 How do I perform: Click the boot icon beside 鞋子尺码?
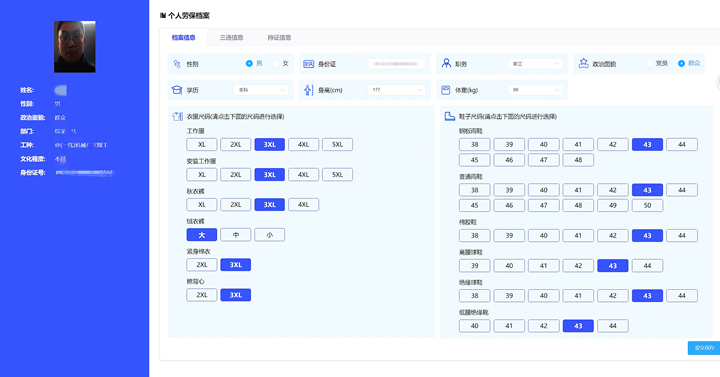[450, 116]
